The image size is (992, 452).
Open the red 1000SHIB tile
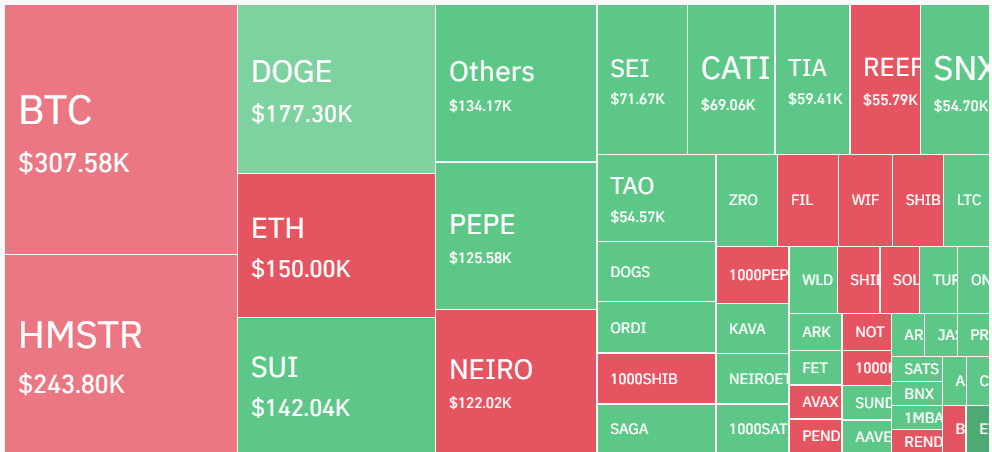coord(656,379)
